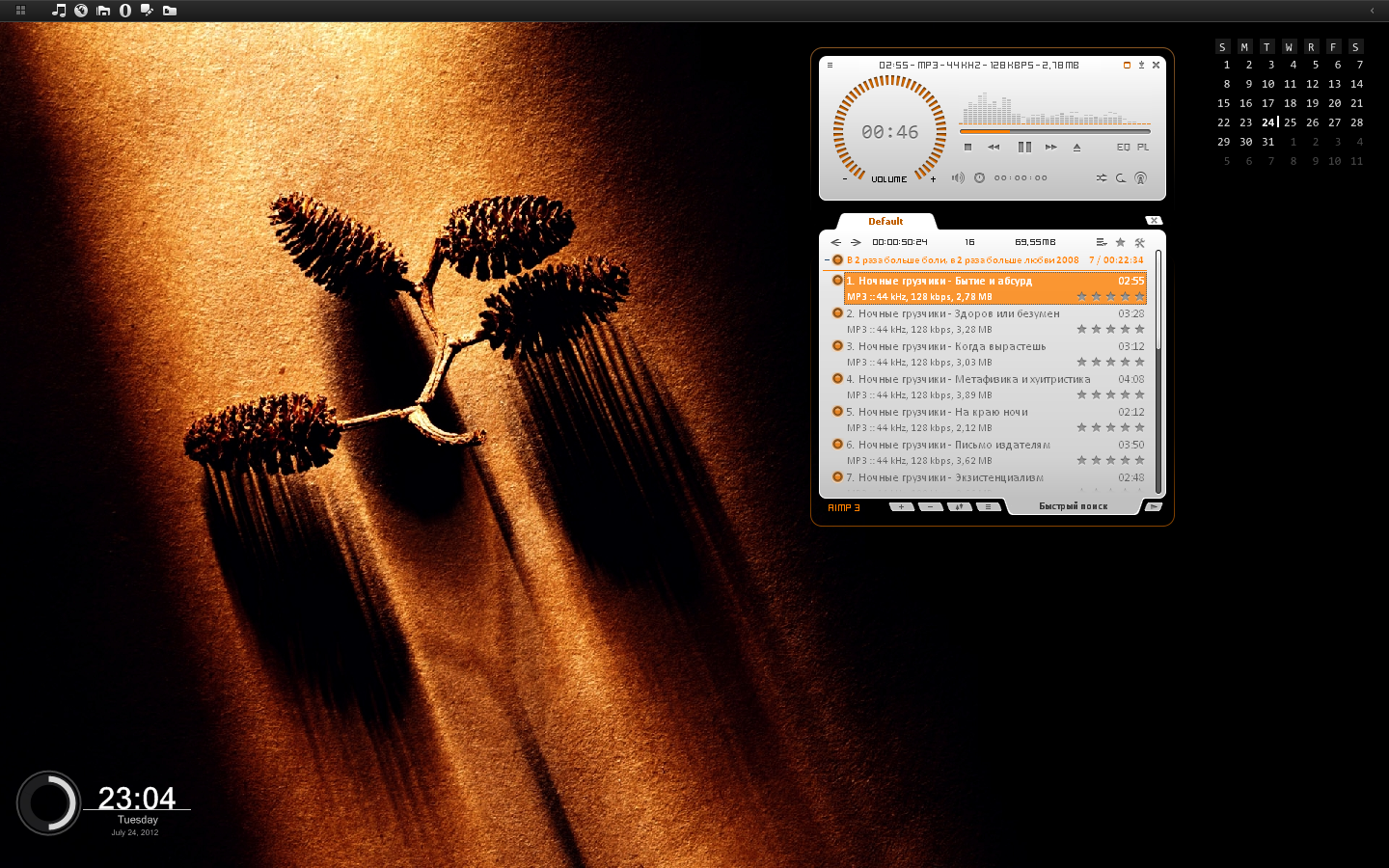This screenshot has width=1389, height=868.
Task: Increase volume with the plus button
Action: [933, 178]
